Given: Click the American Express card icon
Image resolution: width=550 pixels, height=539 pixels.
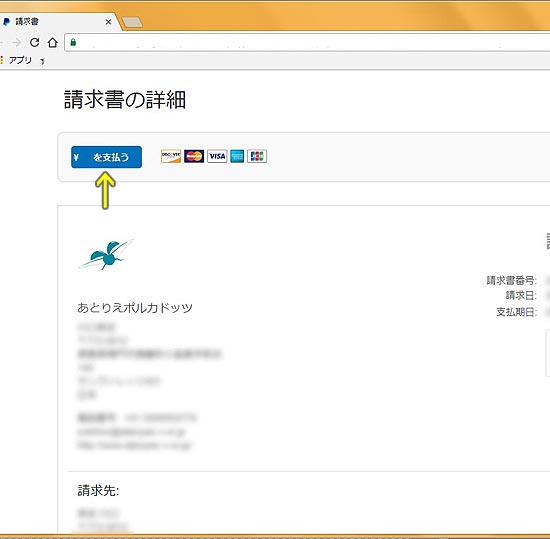Looking at the screenshot, I should click(237, 156).
